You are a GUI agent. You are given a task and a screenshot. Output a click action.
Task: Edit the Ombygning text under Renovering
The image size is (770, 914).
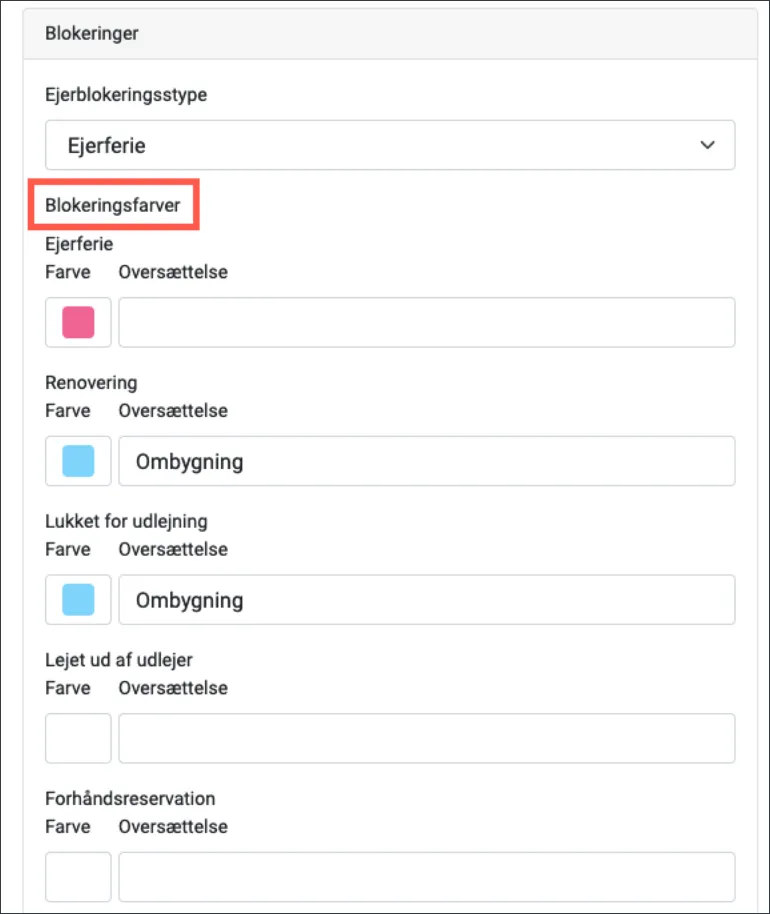coord(426,461)
